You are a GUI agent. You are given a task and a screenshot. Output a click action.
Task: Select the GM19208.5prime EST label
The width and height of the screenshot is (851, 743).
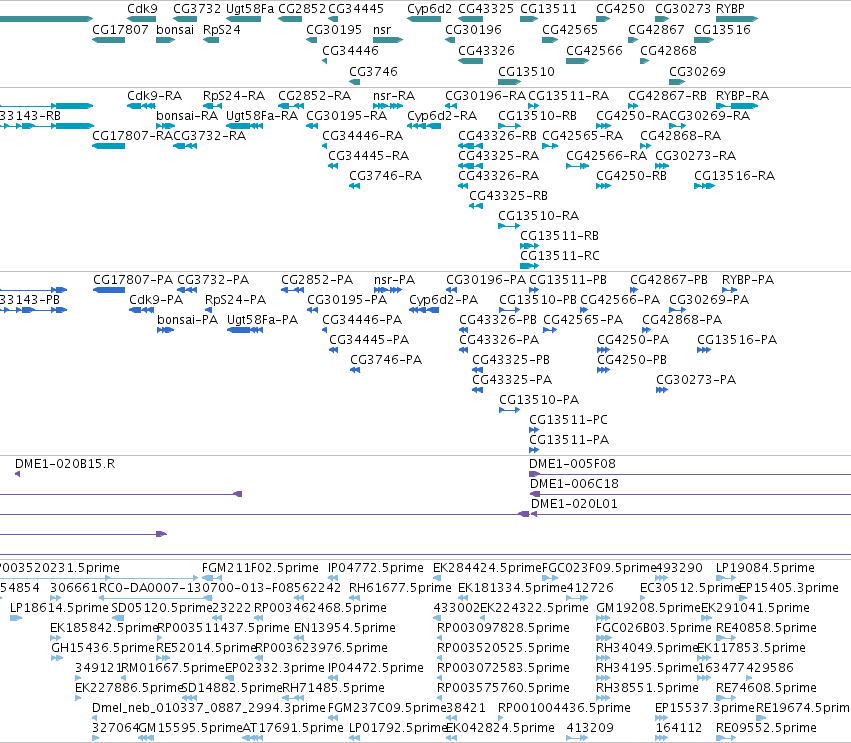coord(649,608)
